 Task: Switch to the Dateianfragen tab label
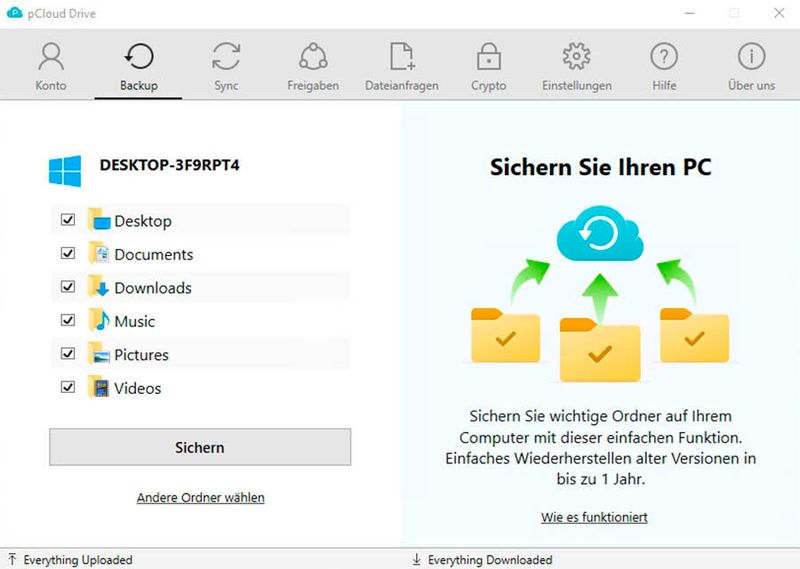click(402, 86)
